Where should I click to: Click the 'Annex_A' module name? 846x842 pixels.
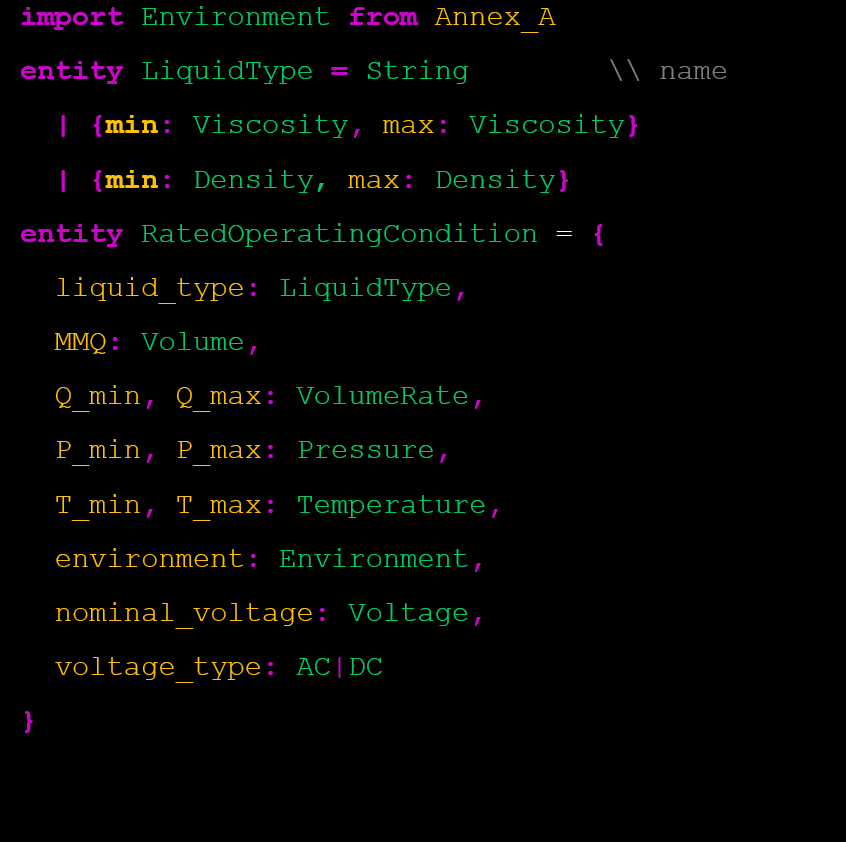coord(495,17)
